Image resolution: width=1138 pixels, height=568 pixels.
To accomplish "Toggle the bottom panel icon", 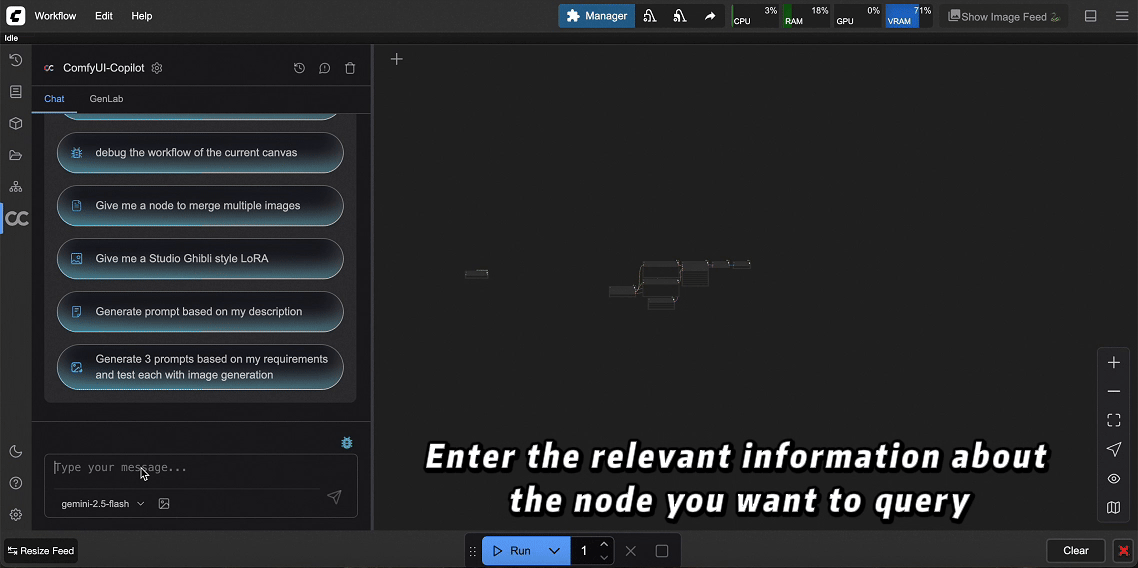I will (1090, 16).
